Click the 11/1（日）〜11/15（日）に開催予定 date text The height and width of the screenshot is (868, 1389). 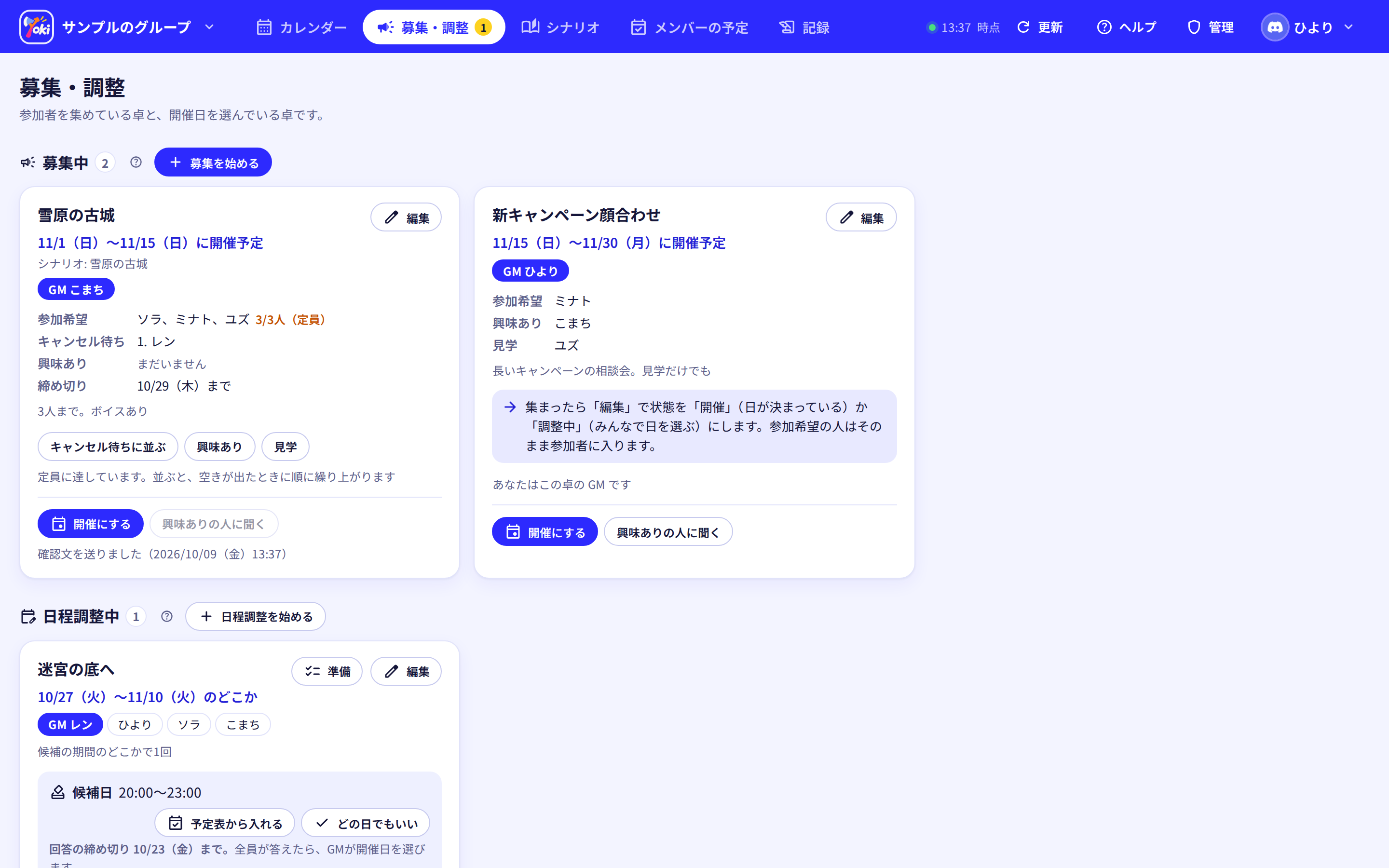[150, 243]
